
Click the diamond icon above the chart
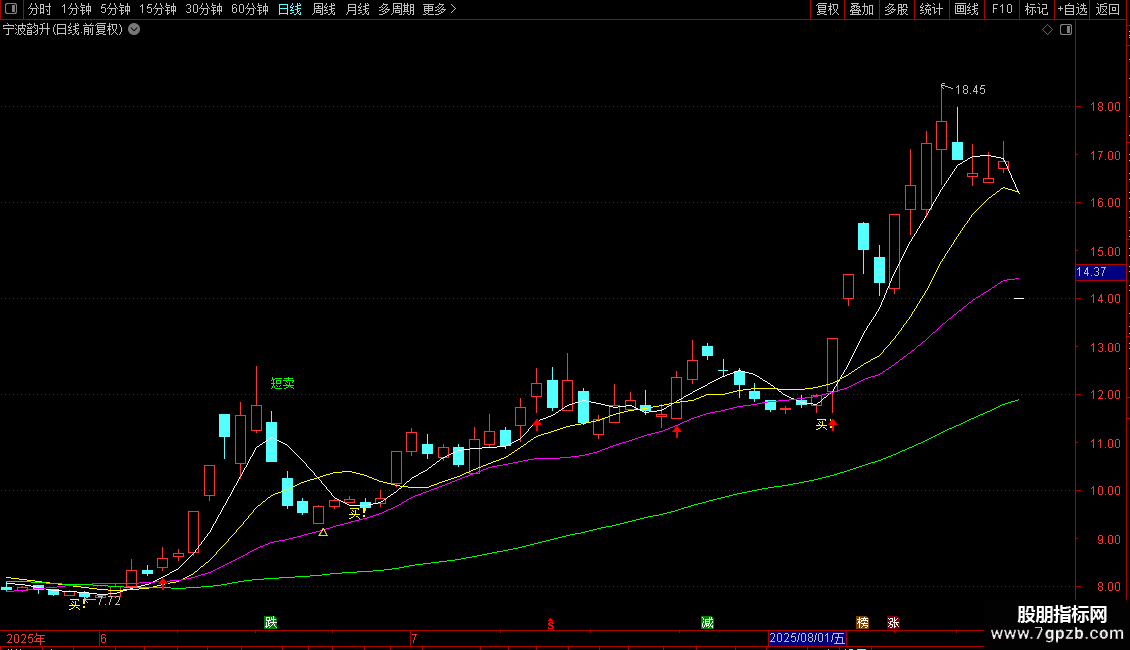(x=1047, y=30)
